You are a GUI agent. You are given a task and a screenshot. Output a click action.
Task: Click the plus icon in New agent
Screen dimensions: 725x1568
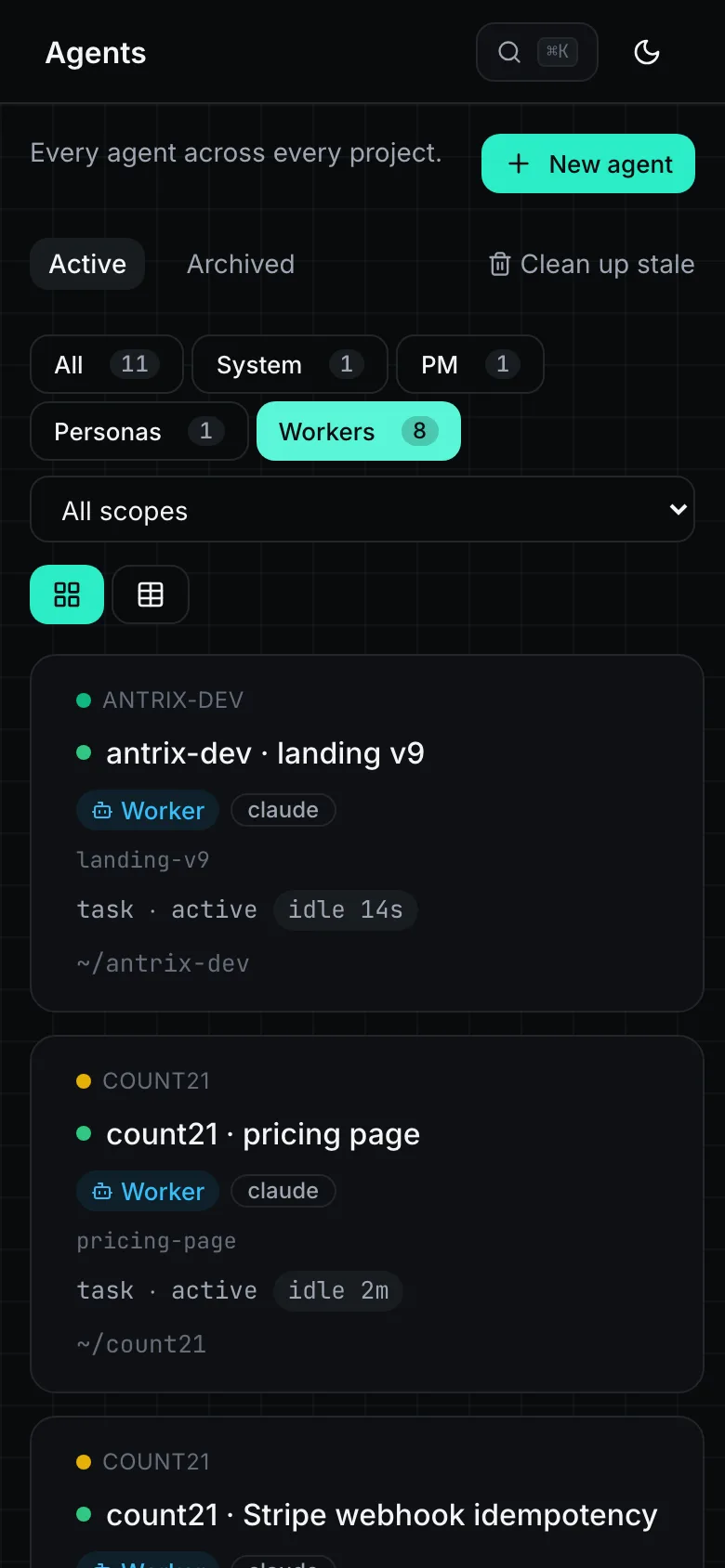pyautogui.click(x=519, y=163)
